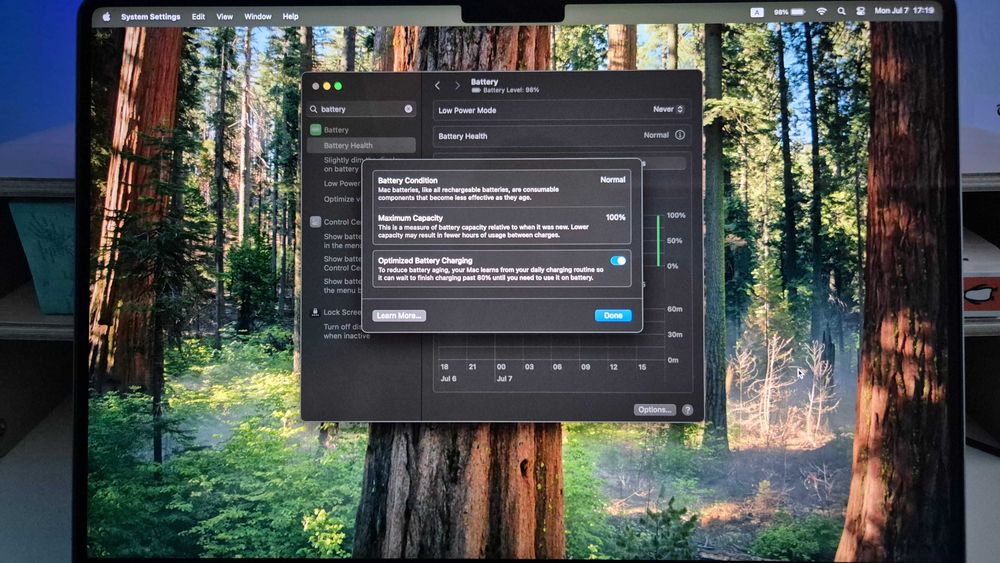Click the magnifier icon in sidebar search
This screenshot has height=563, width=1000.
point(314,110)
